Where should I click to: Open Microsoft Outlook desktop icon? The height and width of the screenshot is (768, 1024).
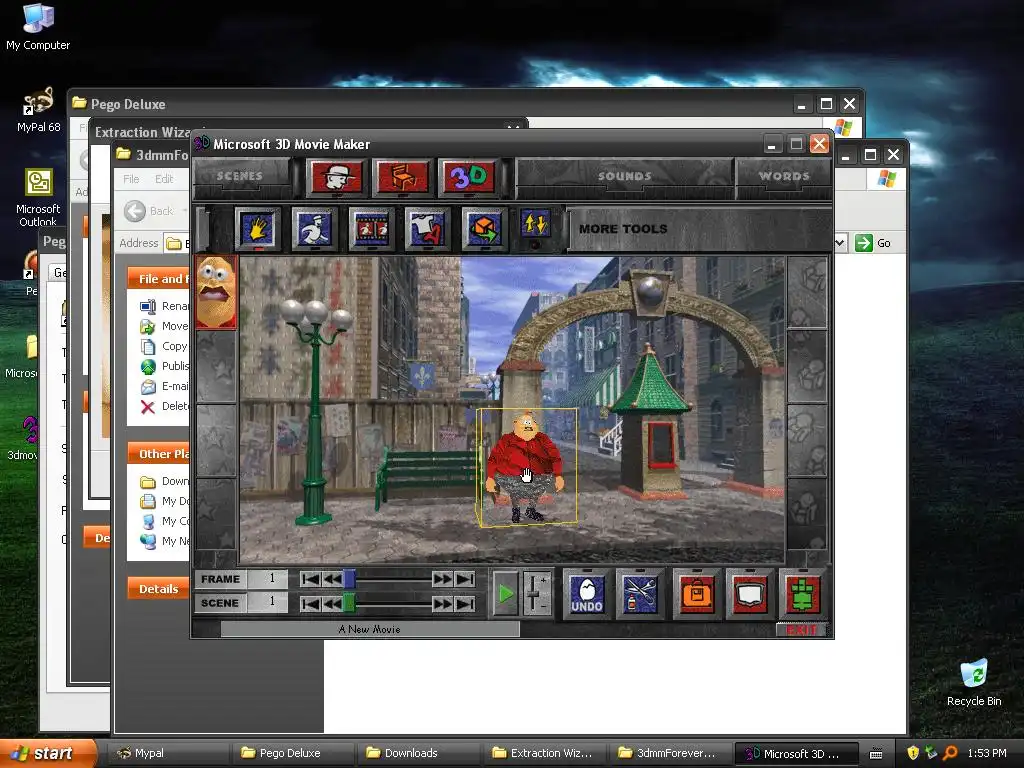(39, 197)
